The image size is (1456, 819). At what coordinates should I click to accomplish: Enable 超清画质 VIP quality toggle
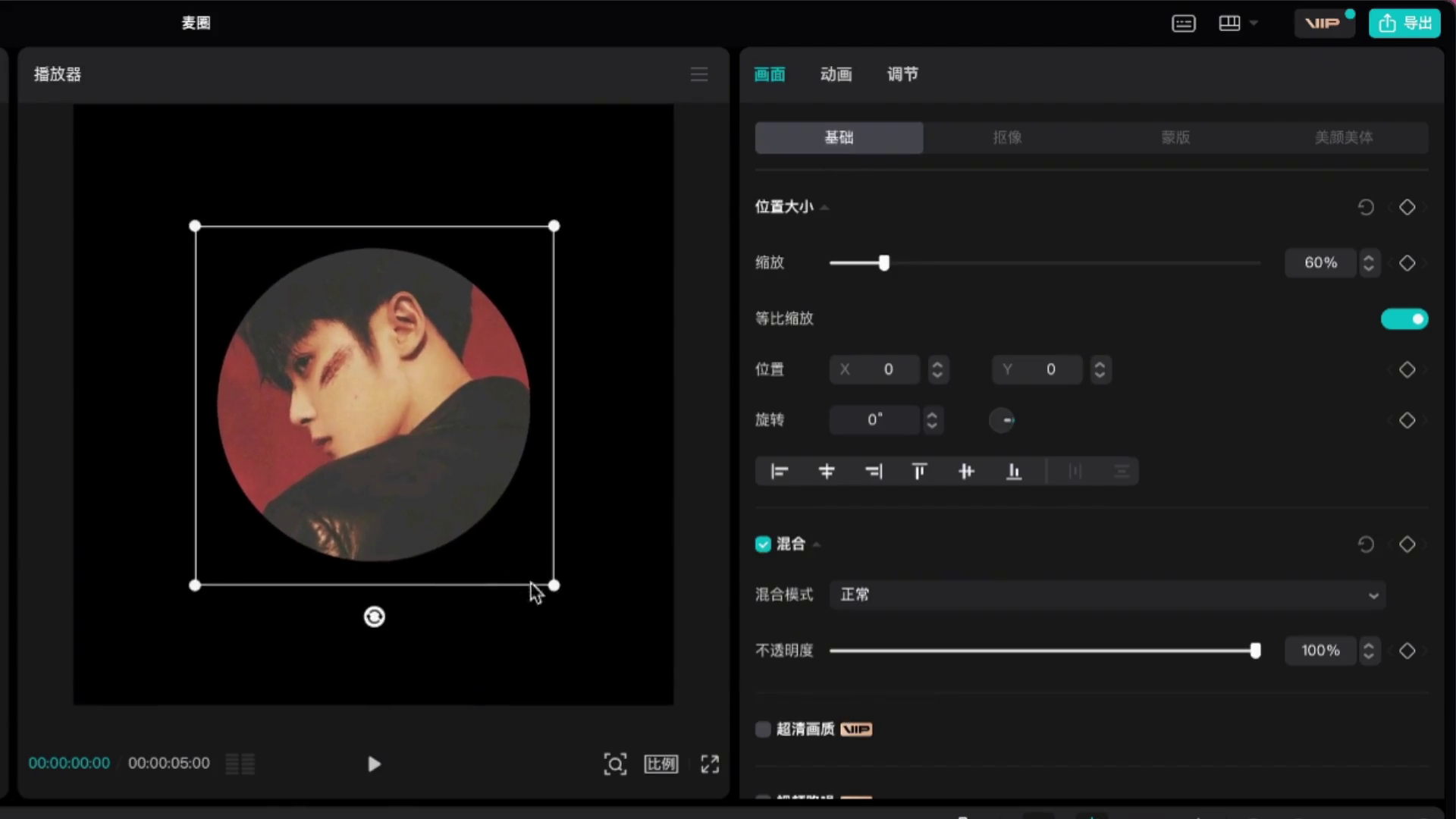point(762,729)
